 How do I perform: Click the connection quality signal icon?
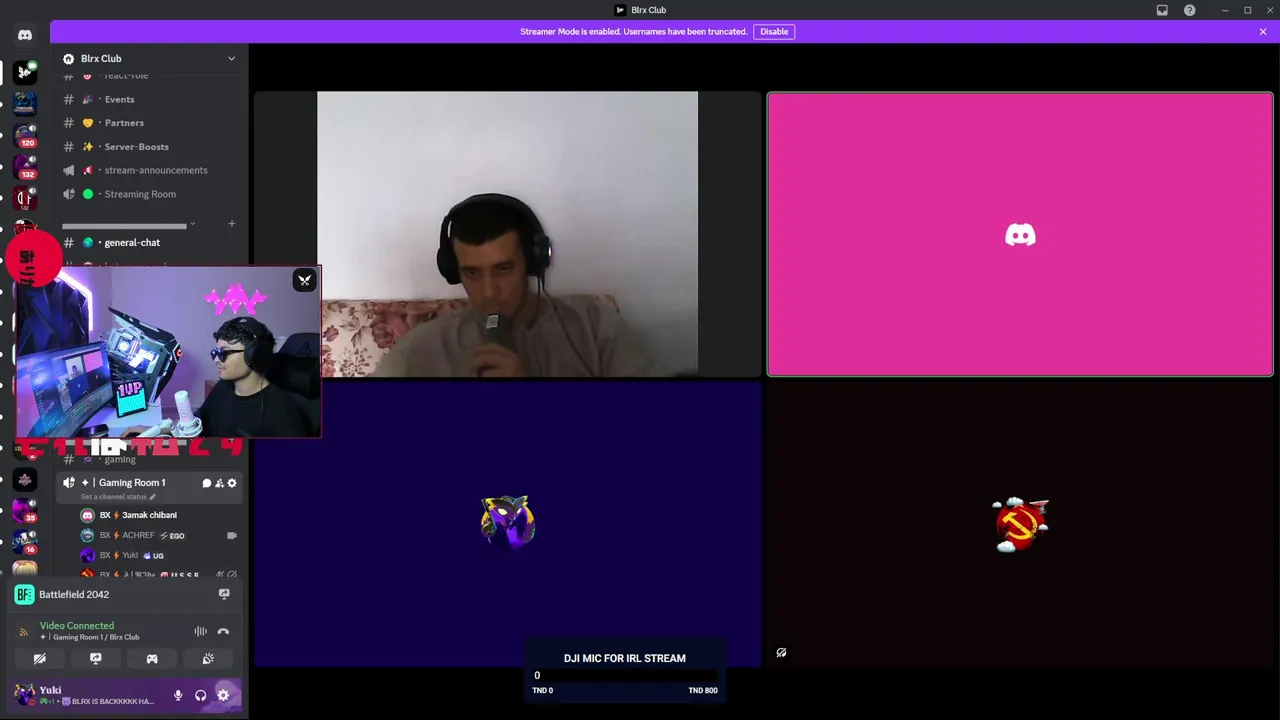[24, 631]
